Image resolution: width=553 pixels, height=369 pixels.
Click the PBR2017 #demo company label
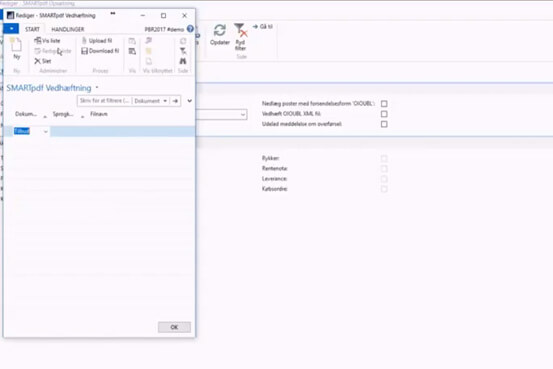coord(164,29)
